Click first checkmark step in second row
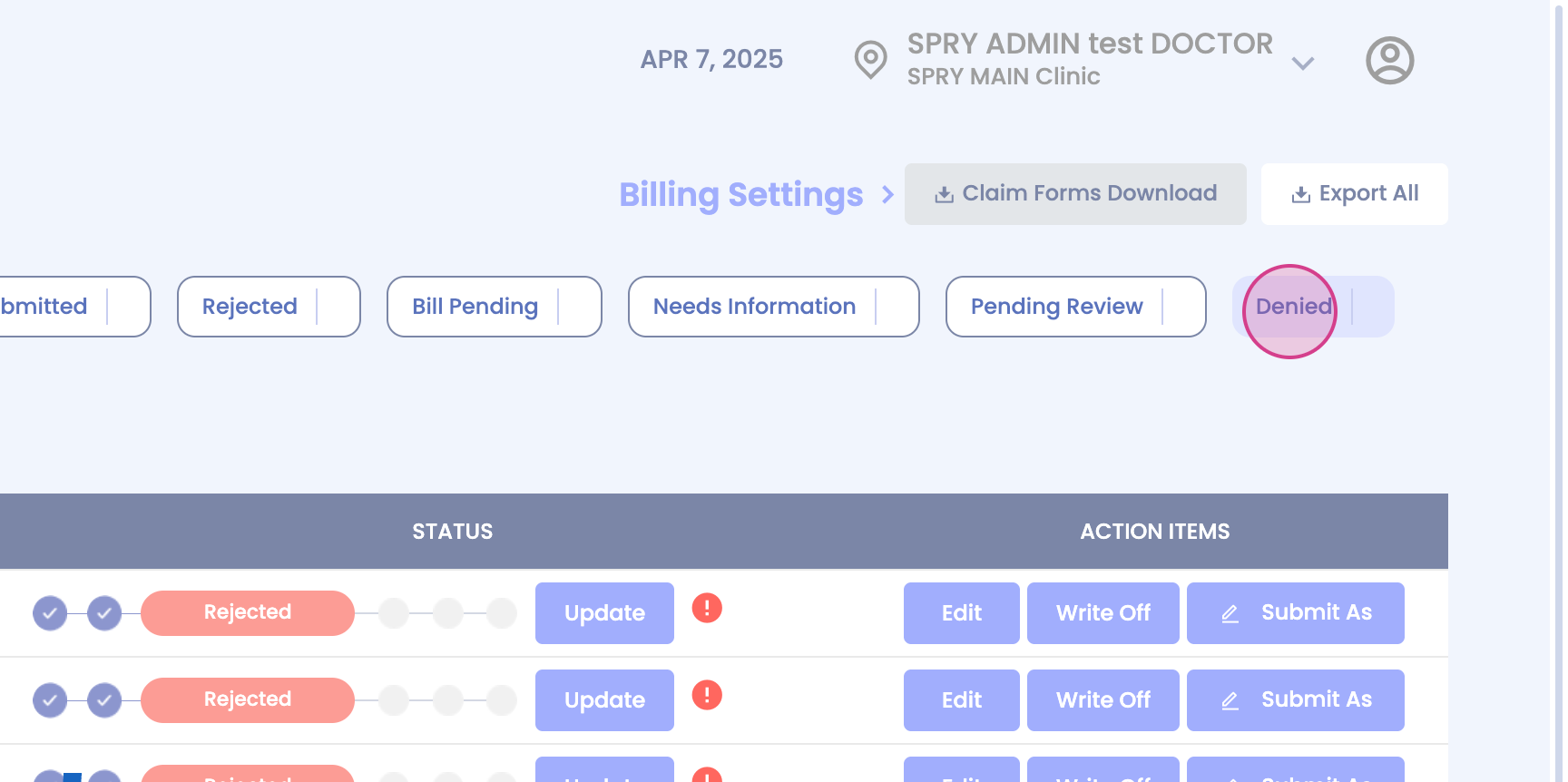Image resolution: width=1568 pixels, height=782 pixels. click(50, 700)
